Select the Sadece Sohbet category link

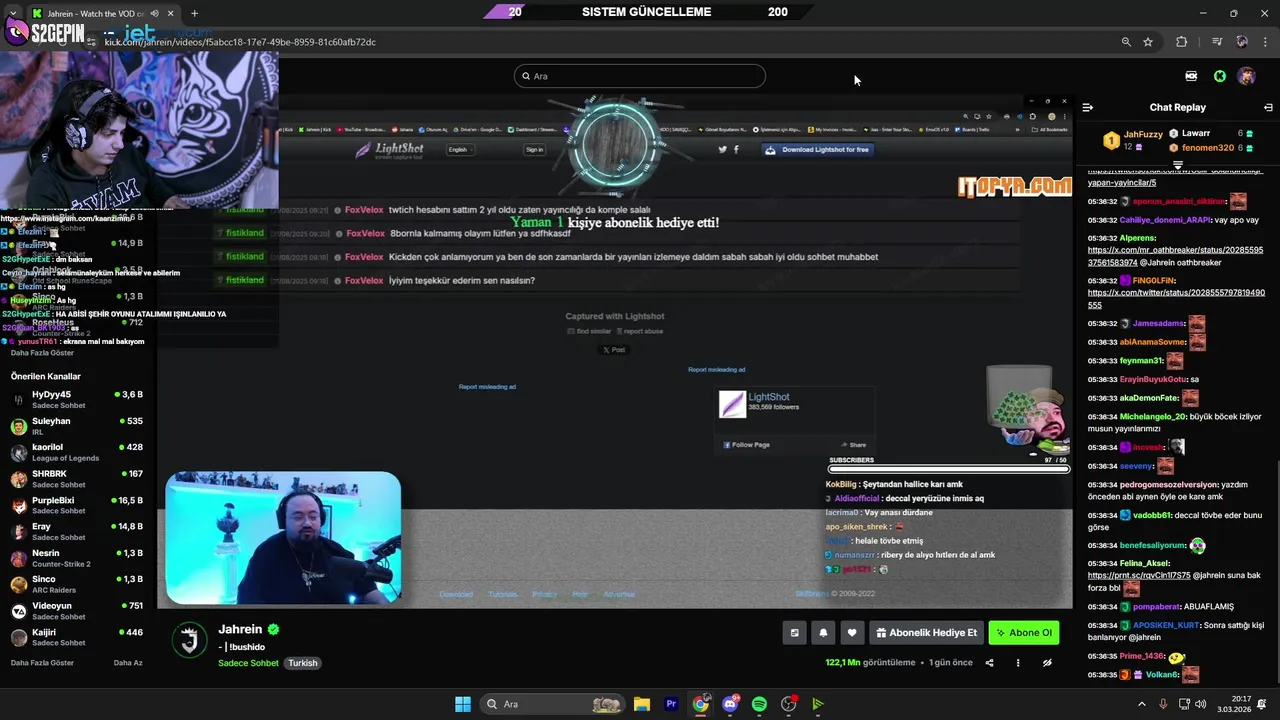click(x=248, y=663)
